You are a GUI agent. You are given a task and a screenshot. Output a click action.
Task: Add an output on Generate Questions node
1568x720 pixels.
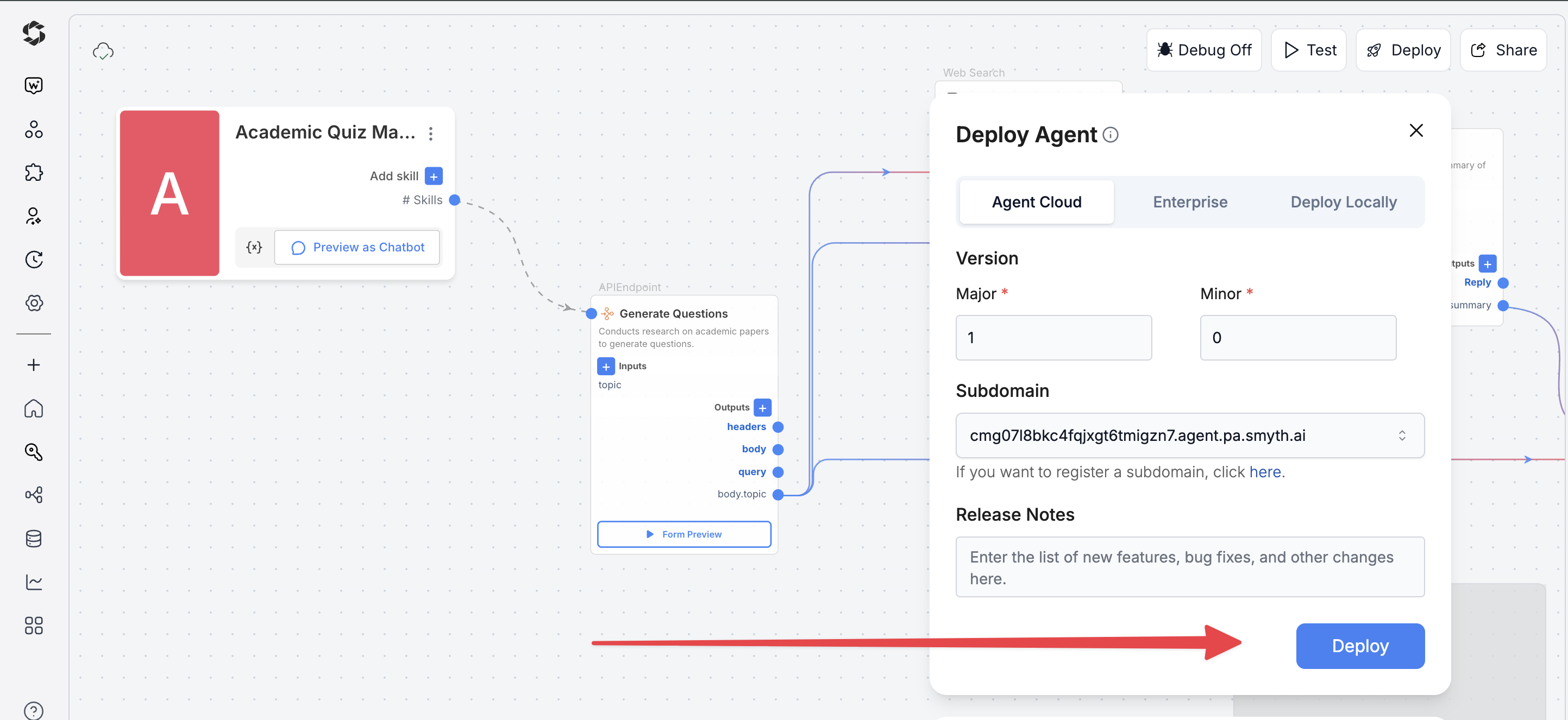click(x=763, y=408)
